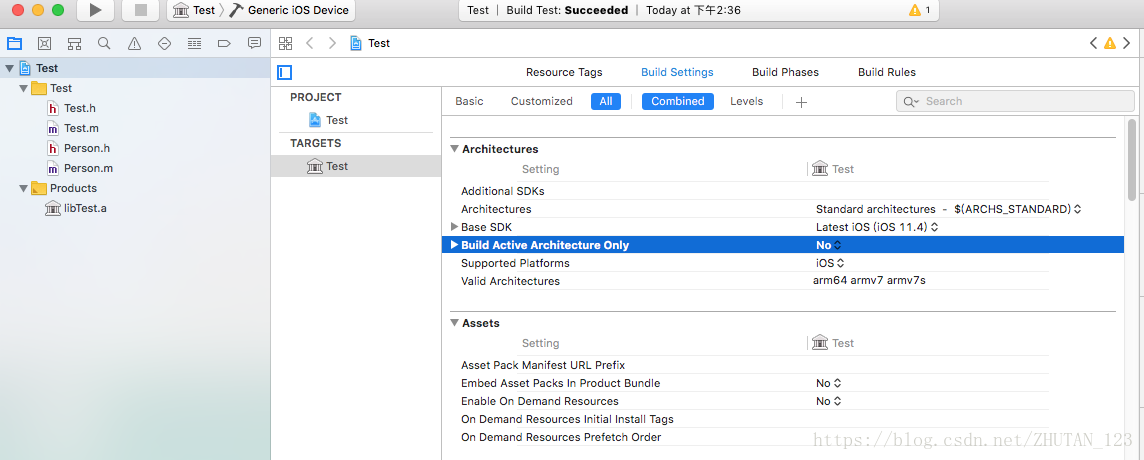Go forward with the right chevron
The width and height of the screenshot is (1144, 460).
click(x=333, y=43)
